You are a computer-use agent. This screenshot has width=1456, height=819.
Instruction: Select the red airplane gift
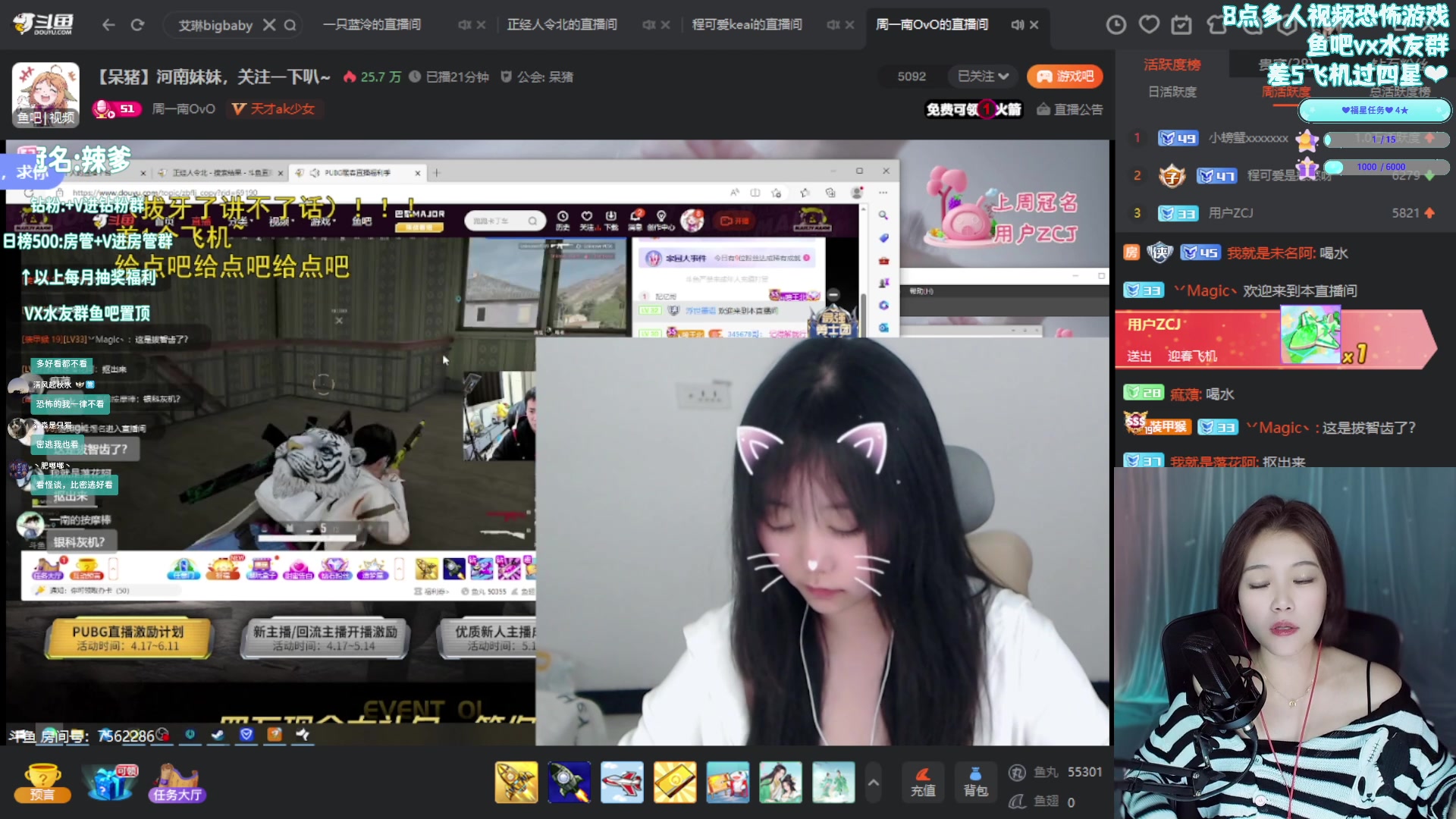[x=622, y=782]
